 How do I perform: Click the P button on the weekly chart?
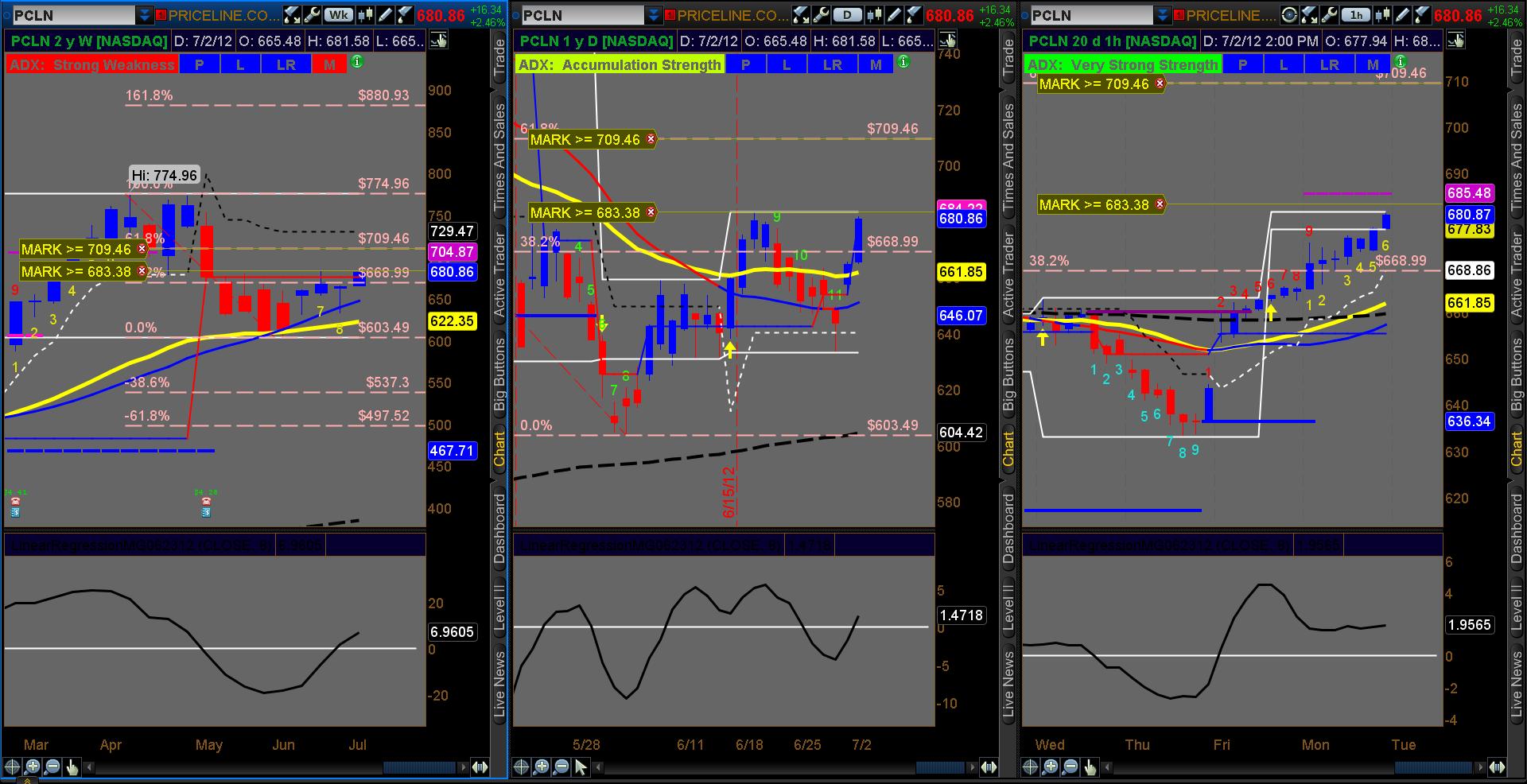point(200,65)
